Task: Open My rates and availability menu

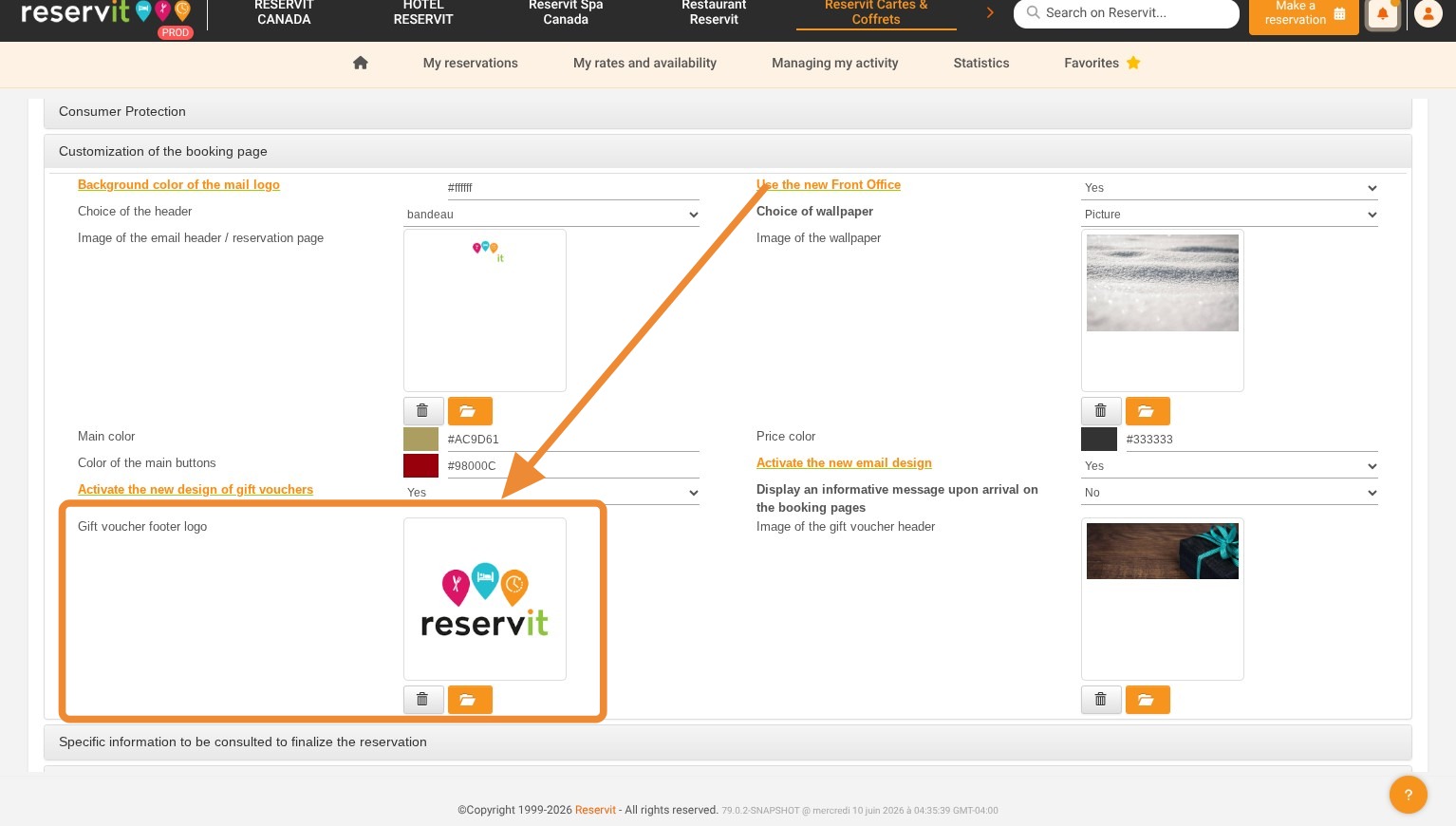Action: (644, 63)
